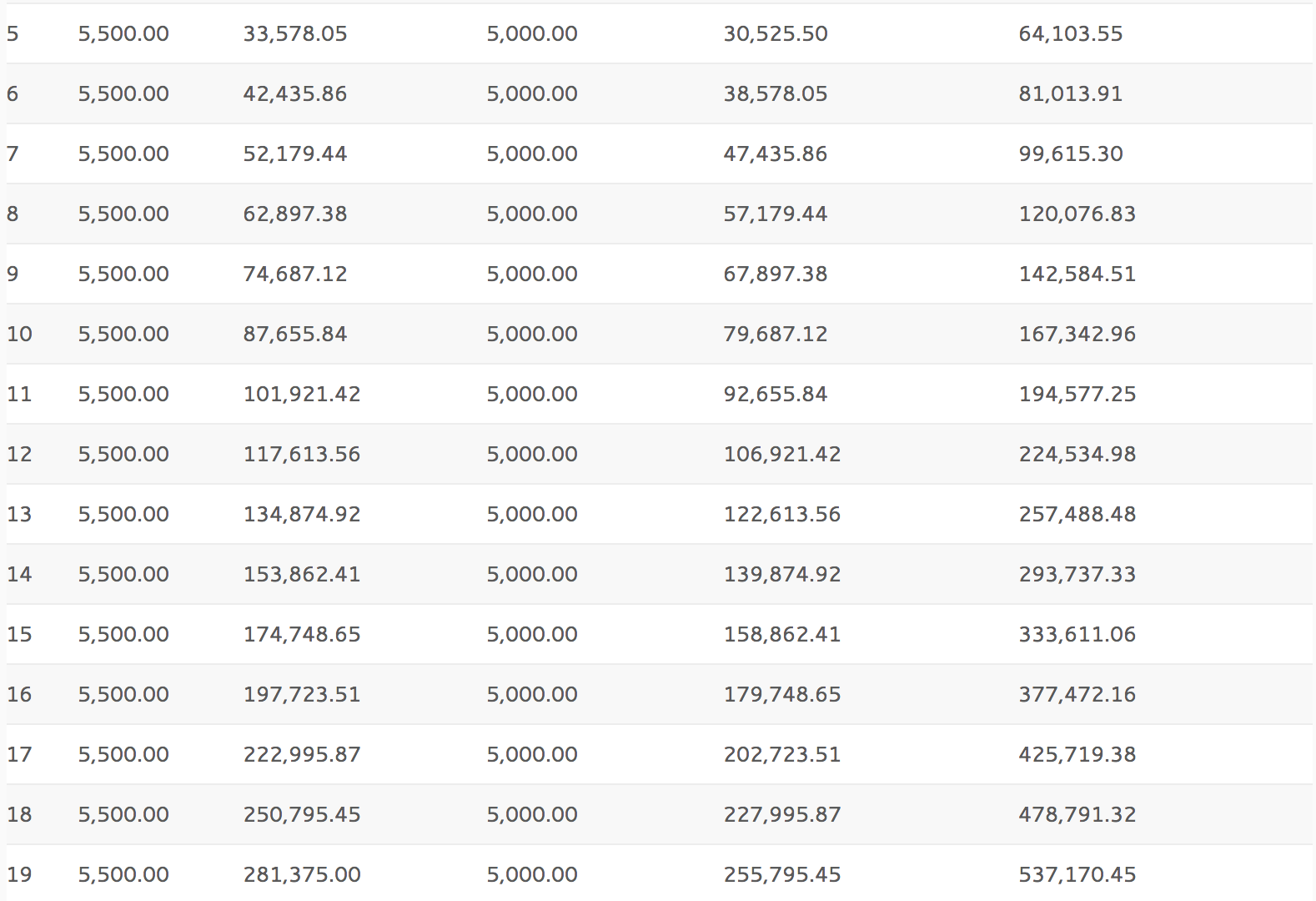Click the 222,995.87 cell in row 17
Image resolution: width=1316 pixels, height=901 pixels.
[302, 754]
